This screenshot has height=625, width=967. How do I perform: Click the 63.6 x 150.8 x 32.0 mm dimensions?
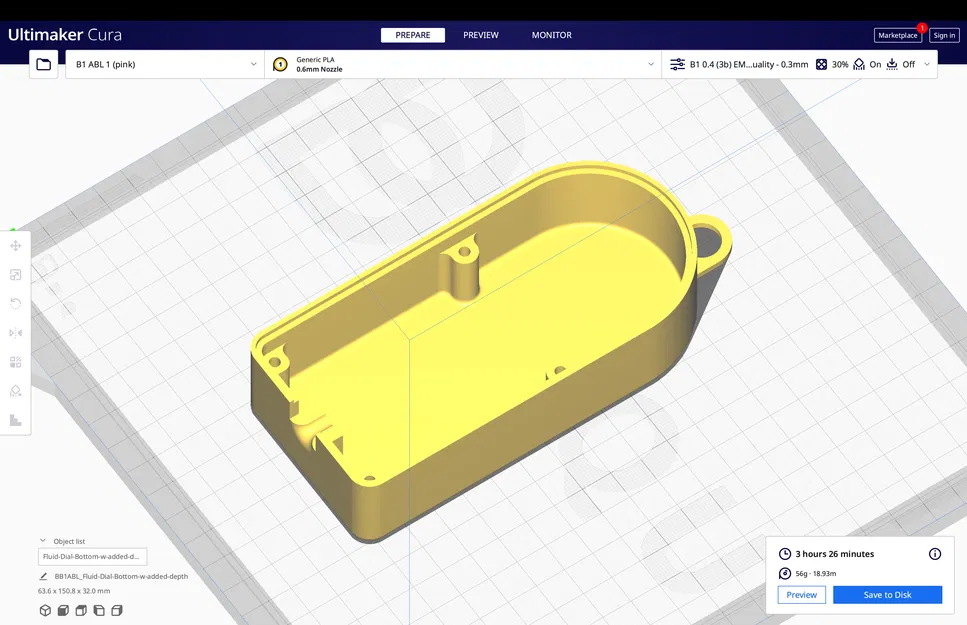coord(74,590)
